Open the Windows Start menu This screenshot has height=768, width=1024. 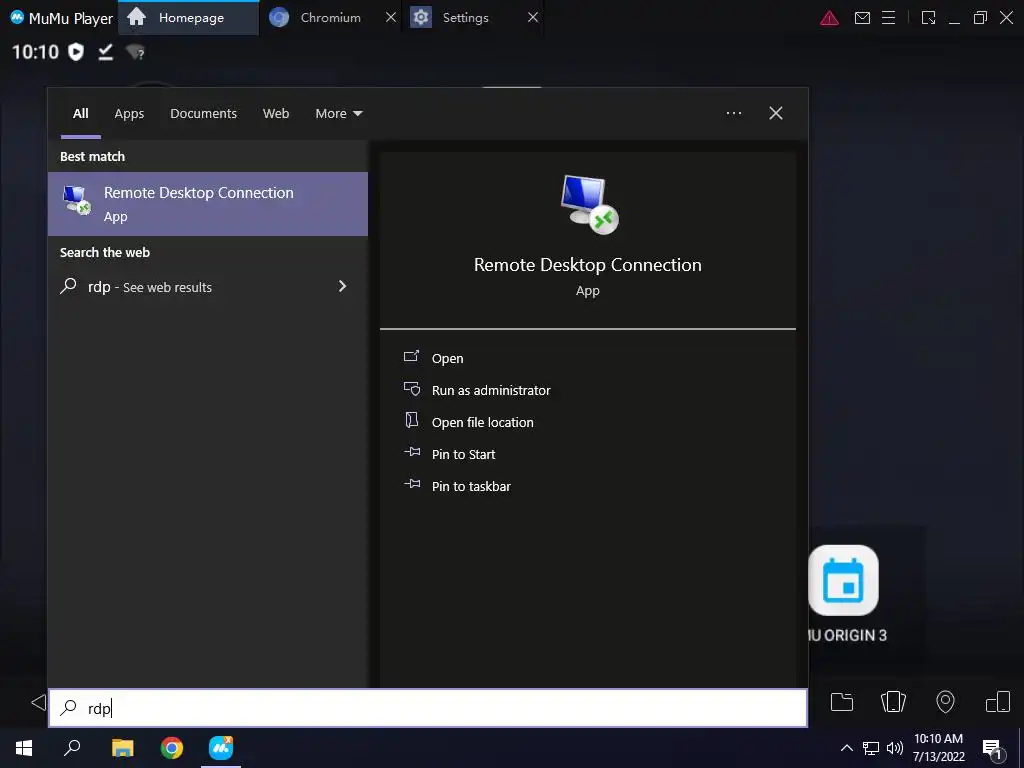(24, 748)
